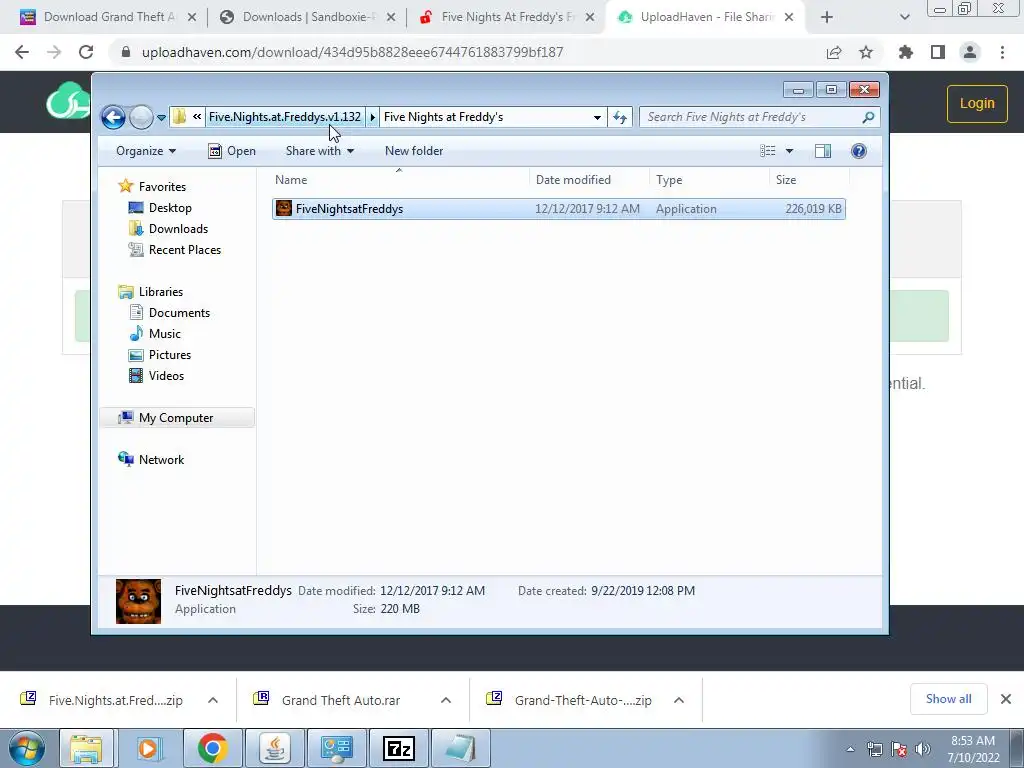Image resolution: width=1024 pixels, height=768 pixels.
Task: Click the Login button on UploadHaven
Action: (977, 103)
